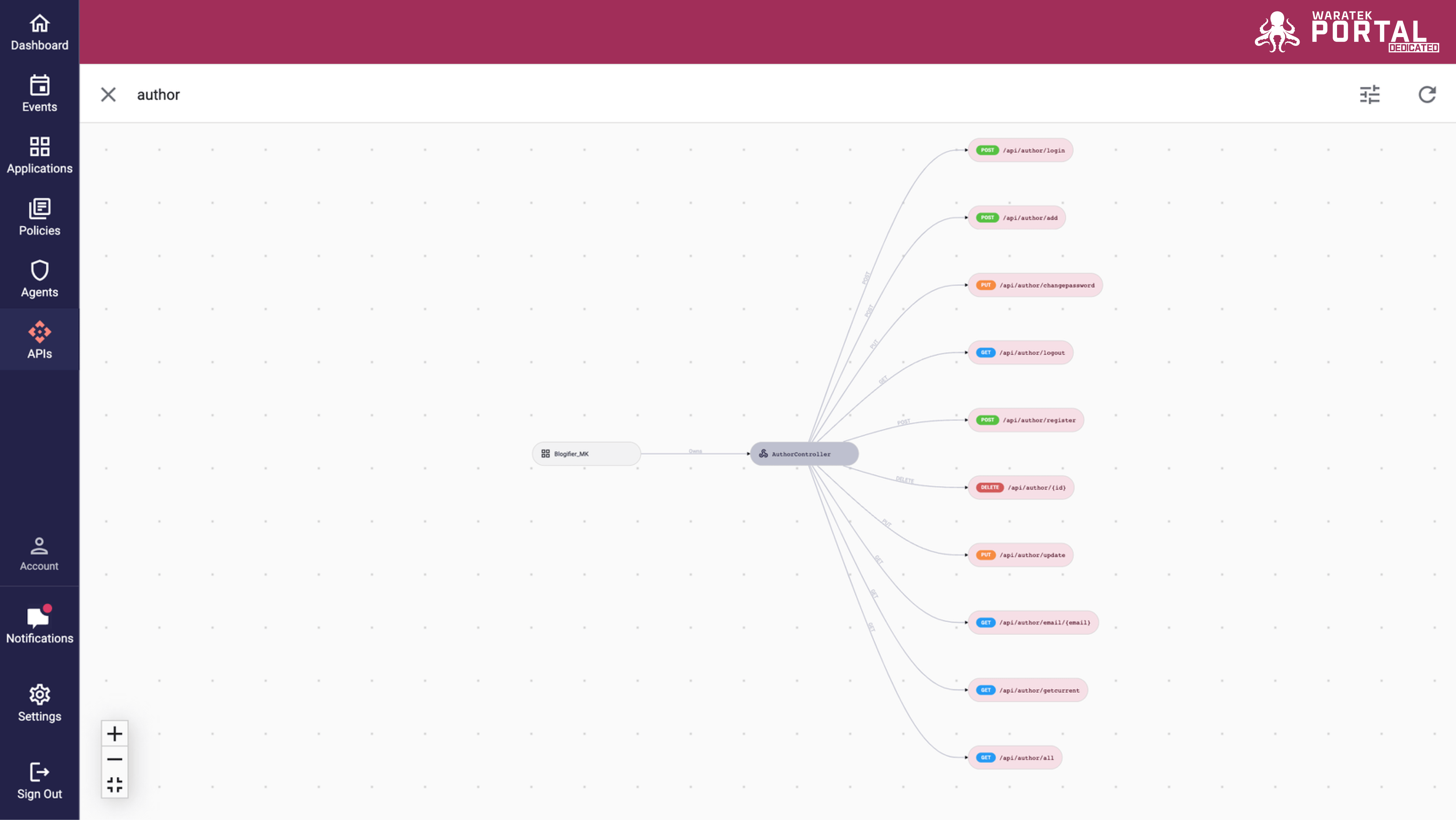Viewport: 1456px width, 820px height.
Task: Clear the author search
Action: pyautogui.click(x=108, y=94)
